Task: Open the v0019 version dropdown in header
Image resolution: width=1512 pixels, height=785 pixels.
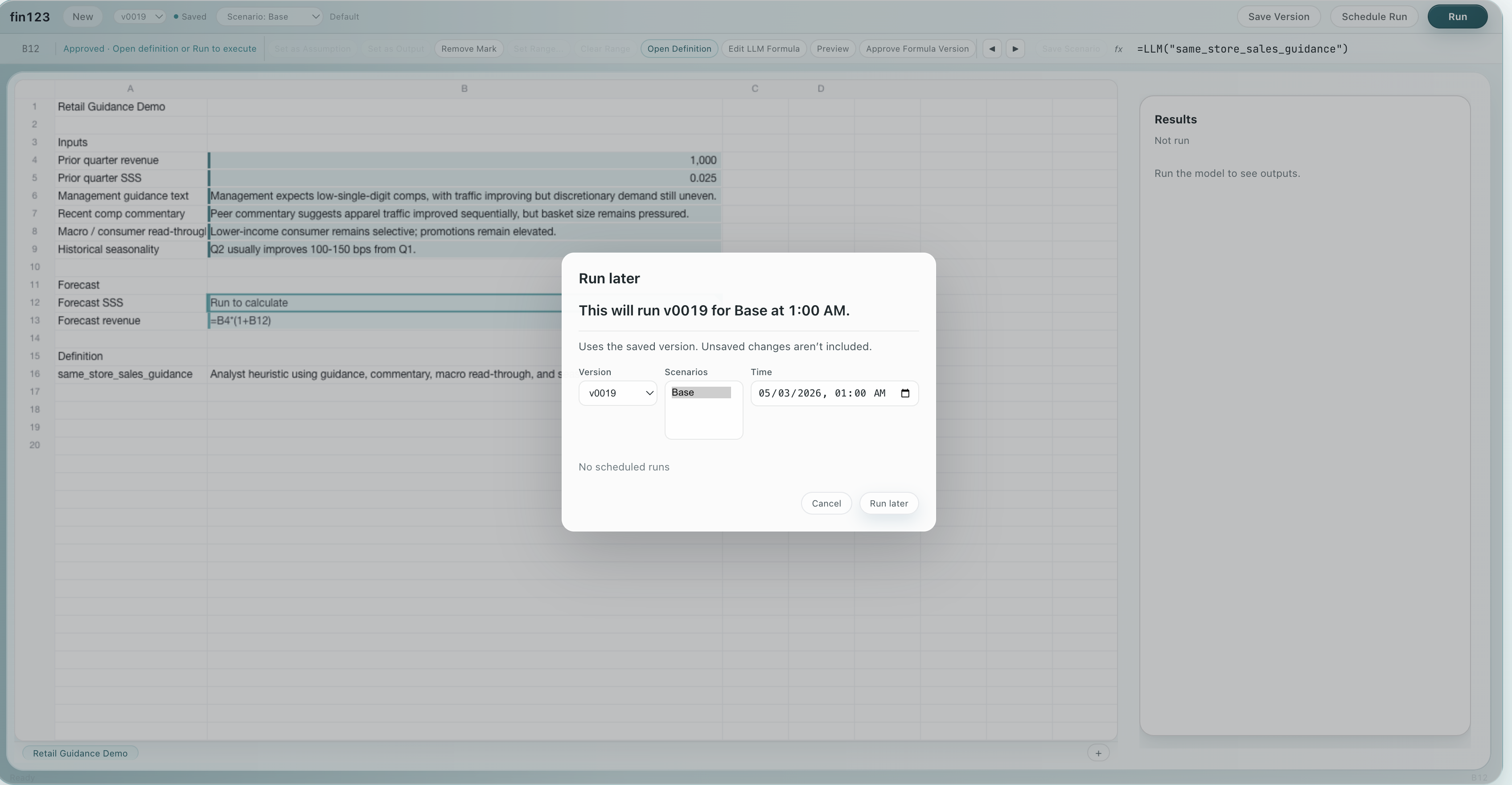Action: pos(140,16)
